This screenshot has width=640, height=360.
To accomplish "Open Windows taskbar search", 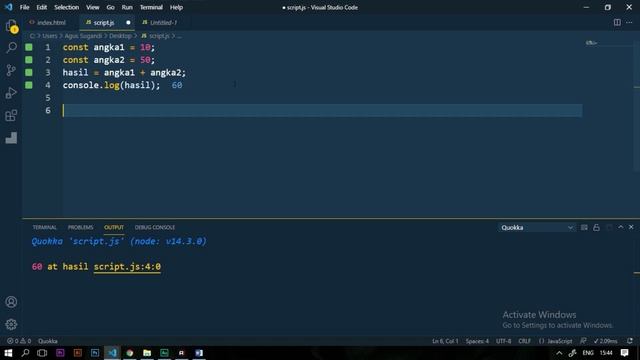I will click(x=25, y=353).
